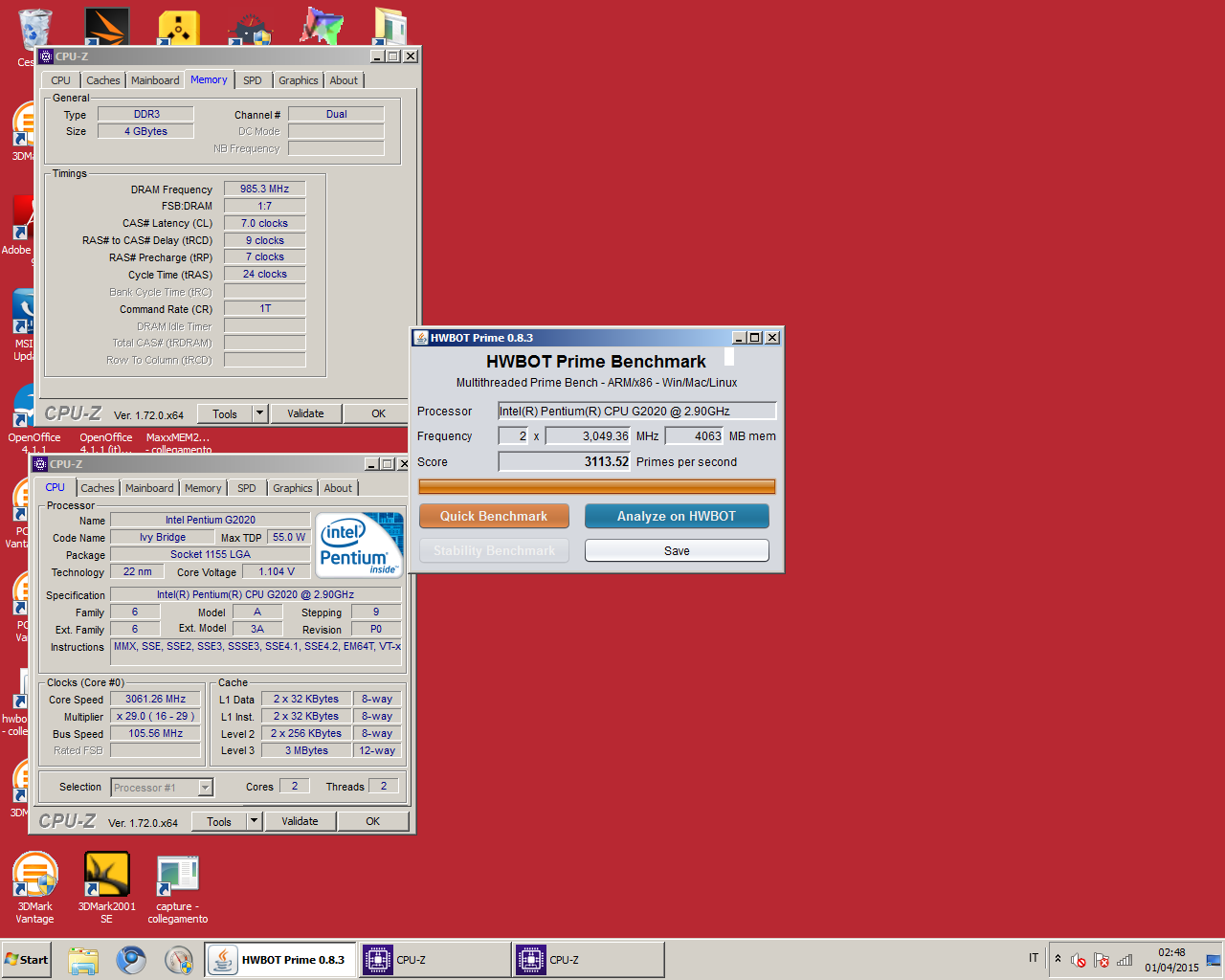Open the folder shortcut at top of desktop

pos(390,27)
